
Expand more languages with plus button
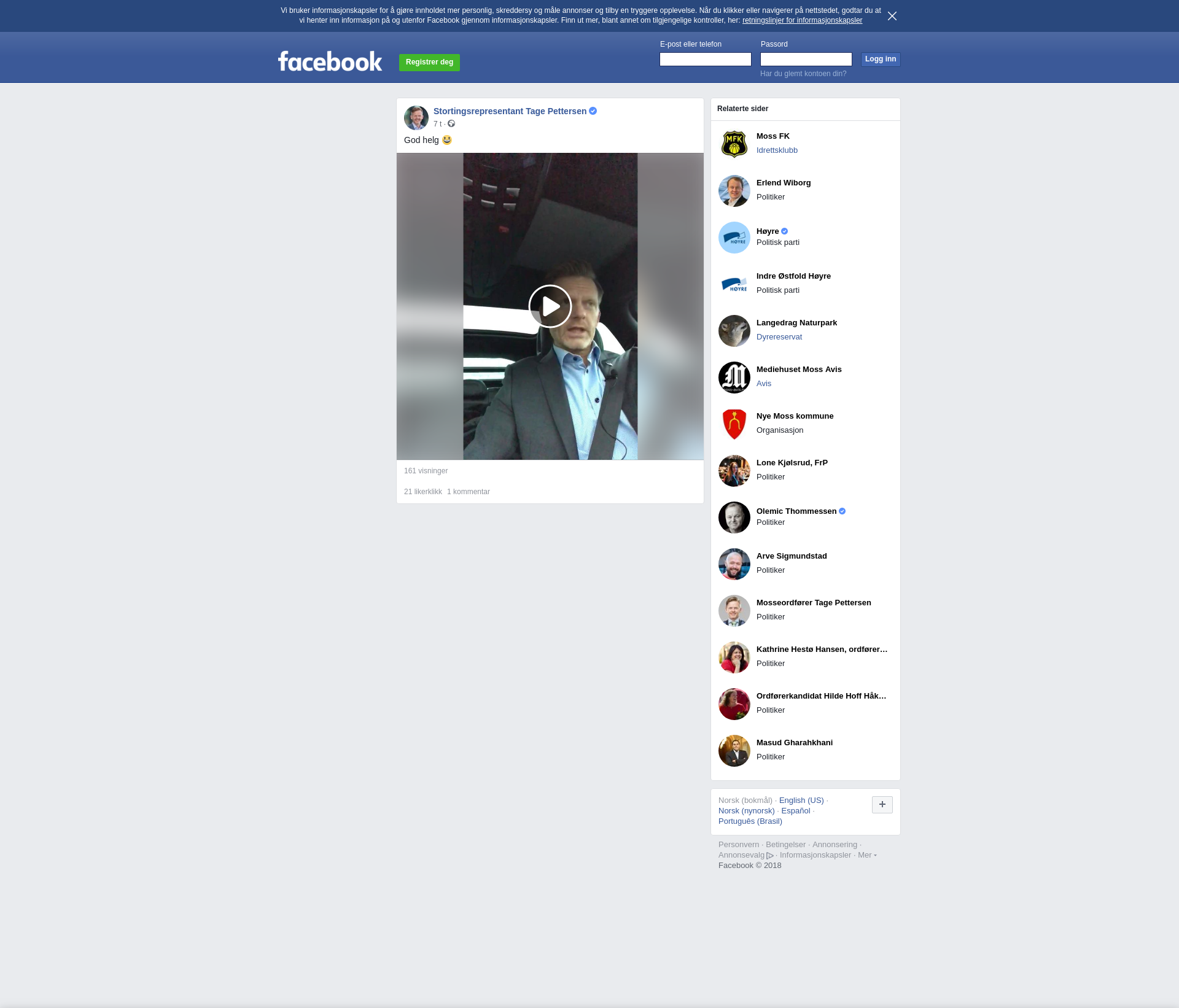882,805
